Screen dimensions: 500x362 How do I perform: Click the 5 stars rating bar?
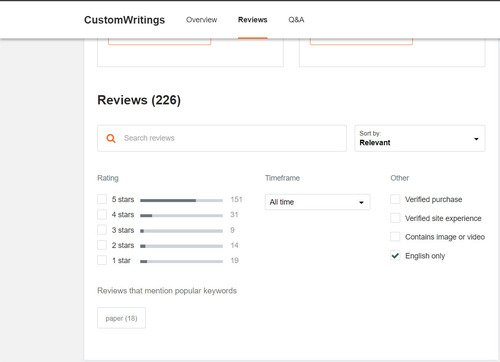181,200
